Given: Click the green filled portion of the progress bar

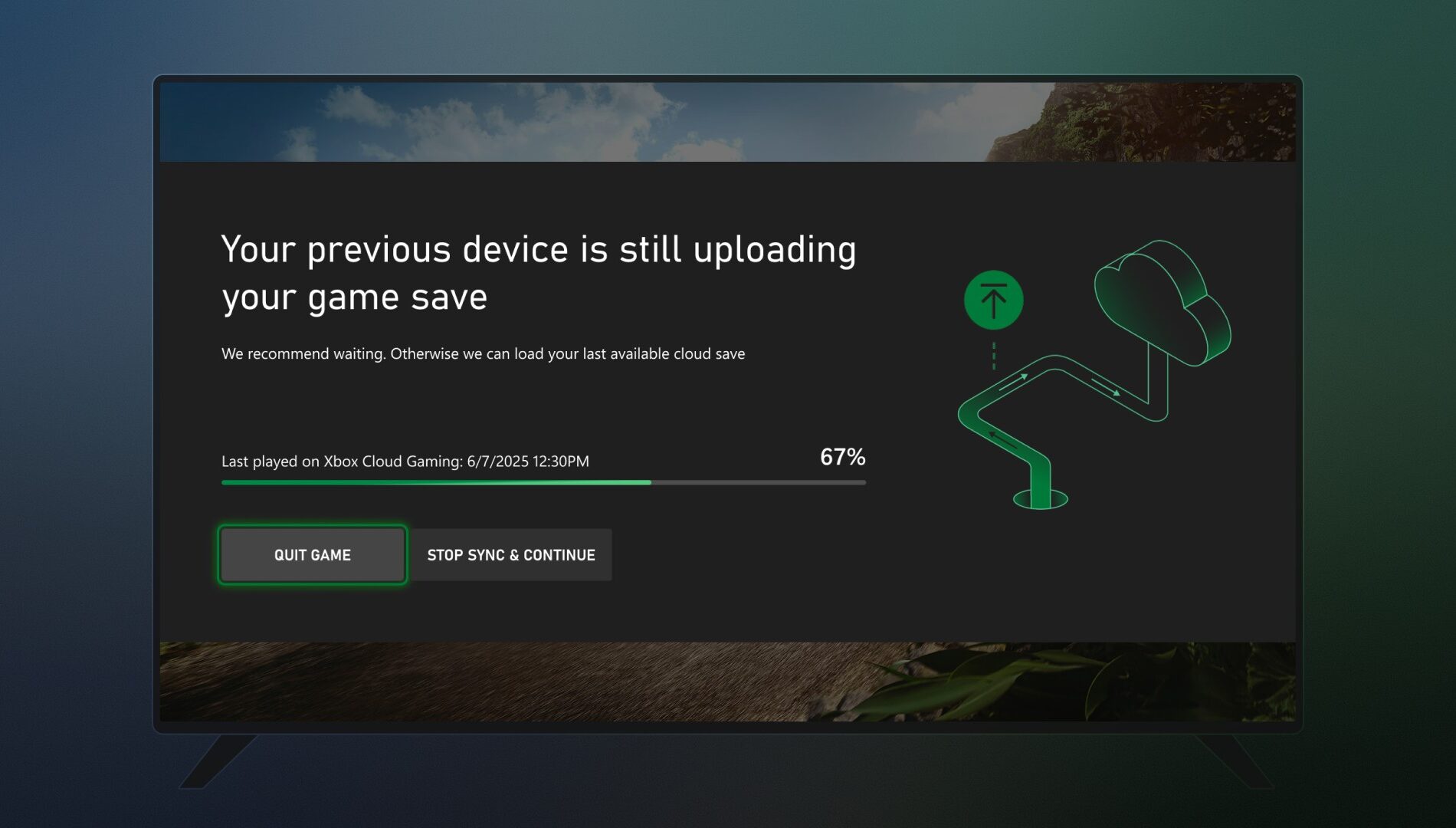Looking at the screenshot, I should (437, 482).
